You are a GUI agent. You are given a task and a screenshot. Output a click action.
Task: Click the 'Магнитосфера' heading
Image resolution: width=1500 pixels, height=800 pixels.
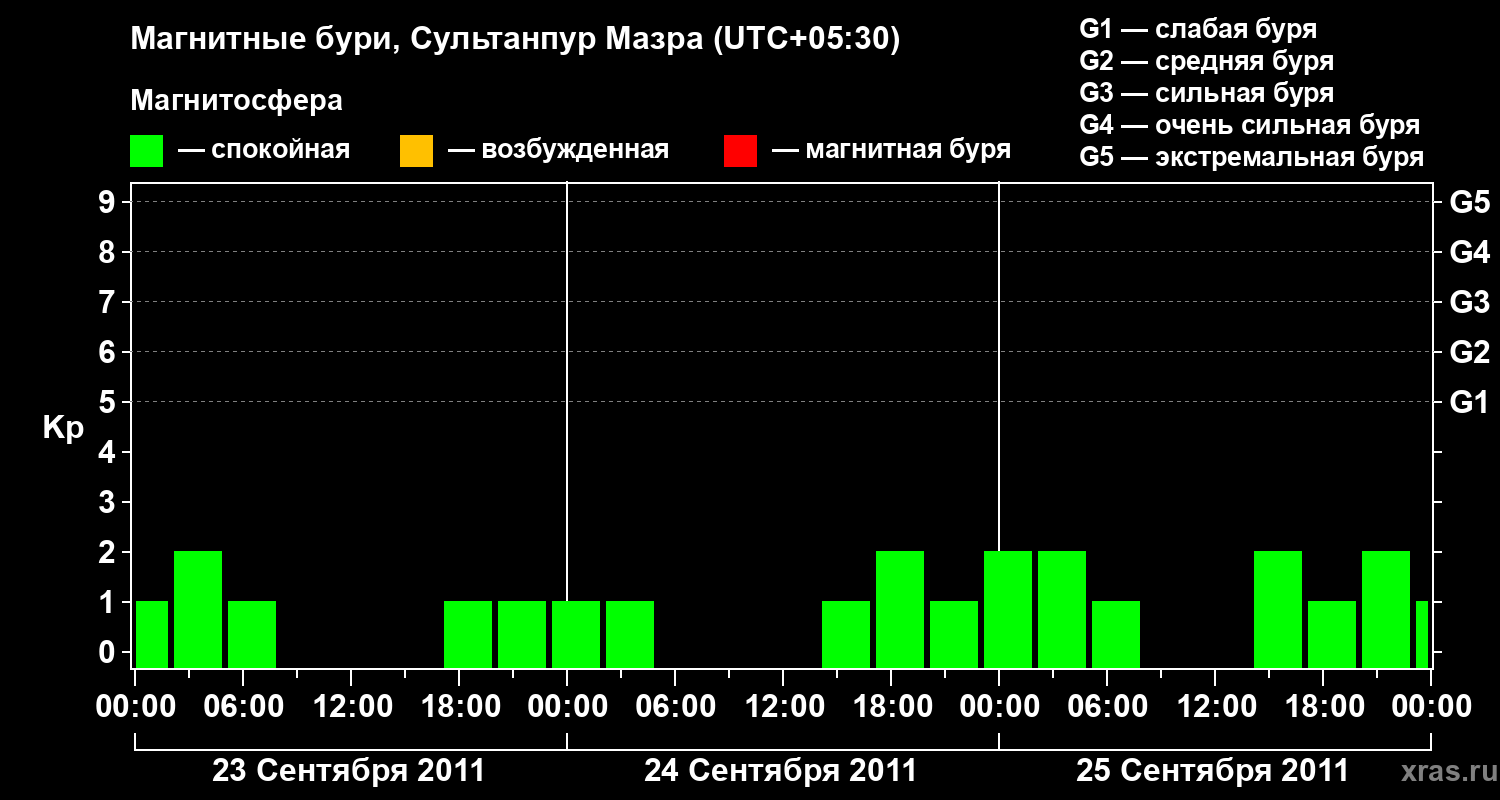(236, 101)
